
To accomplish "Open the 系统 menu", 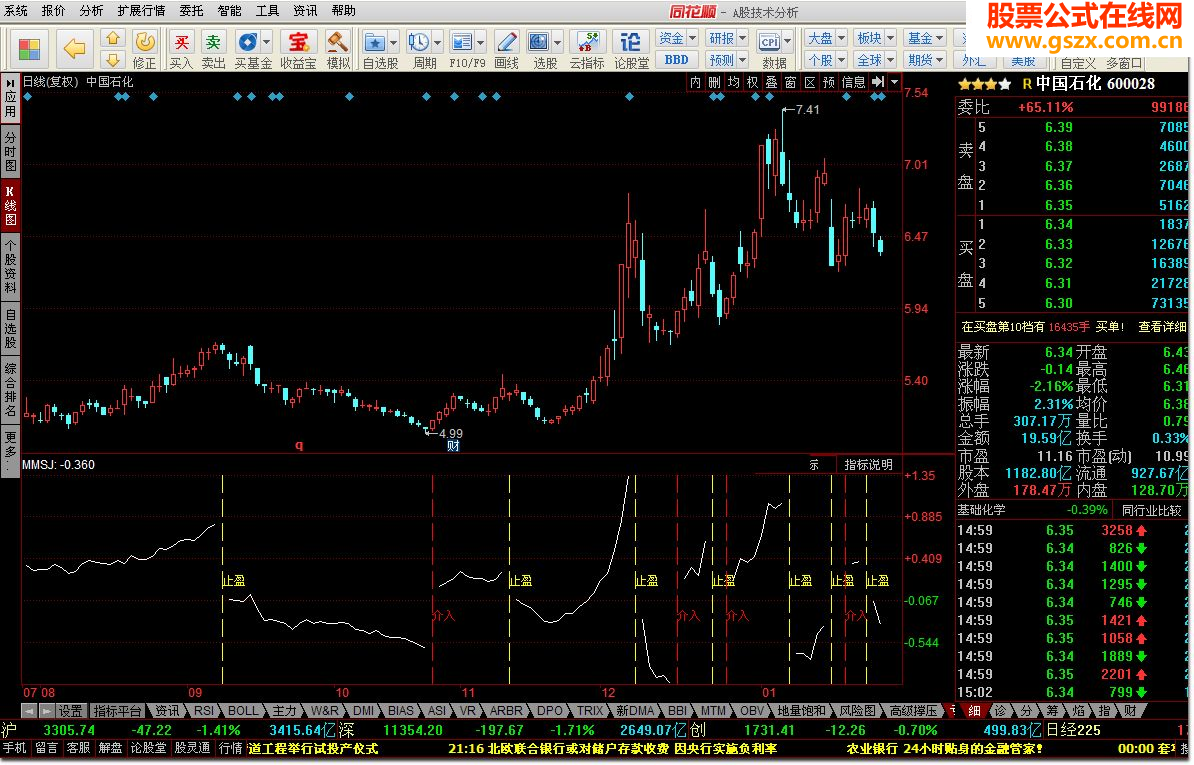I will click(x=15, y=11).
